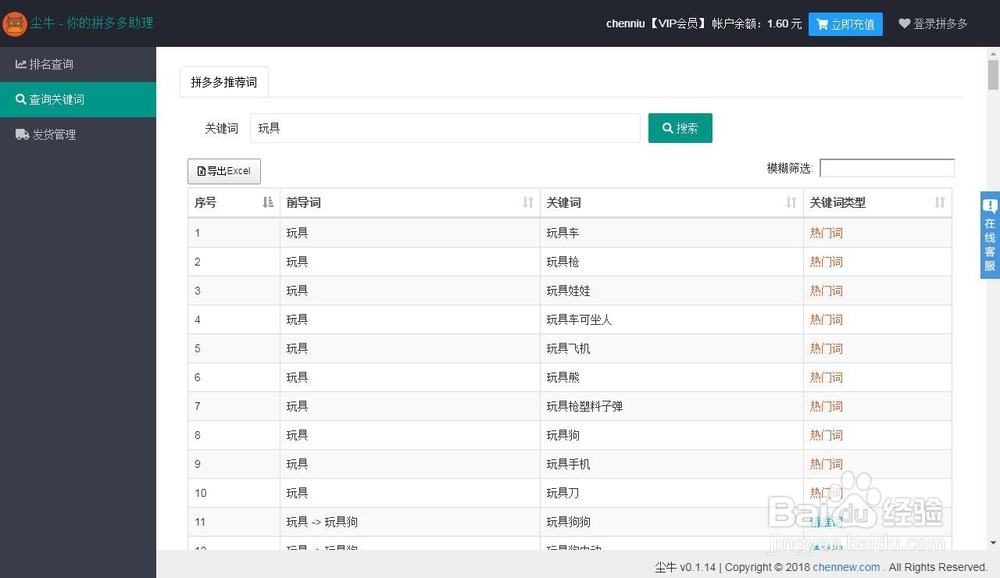1000x578 pixels.
Task: Click row number 7 cell
Action: click(x=234, y=406)
